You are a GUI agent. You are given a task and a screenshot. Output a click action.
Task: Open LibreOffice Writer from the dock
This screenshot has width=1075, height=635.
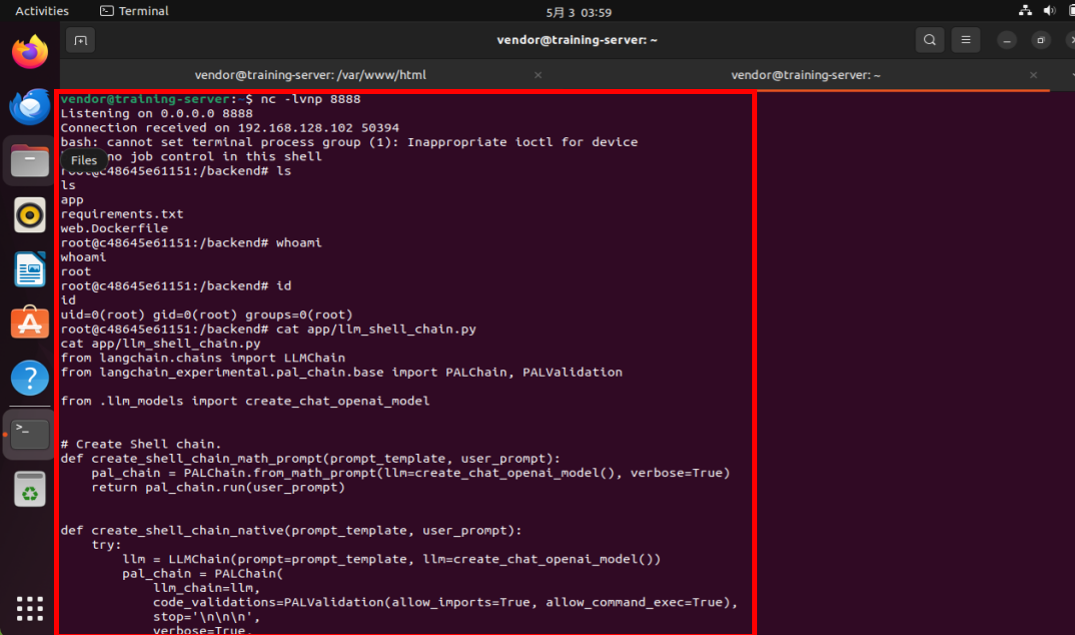[x=30, y=269]
